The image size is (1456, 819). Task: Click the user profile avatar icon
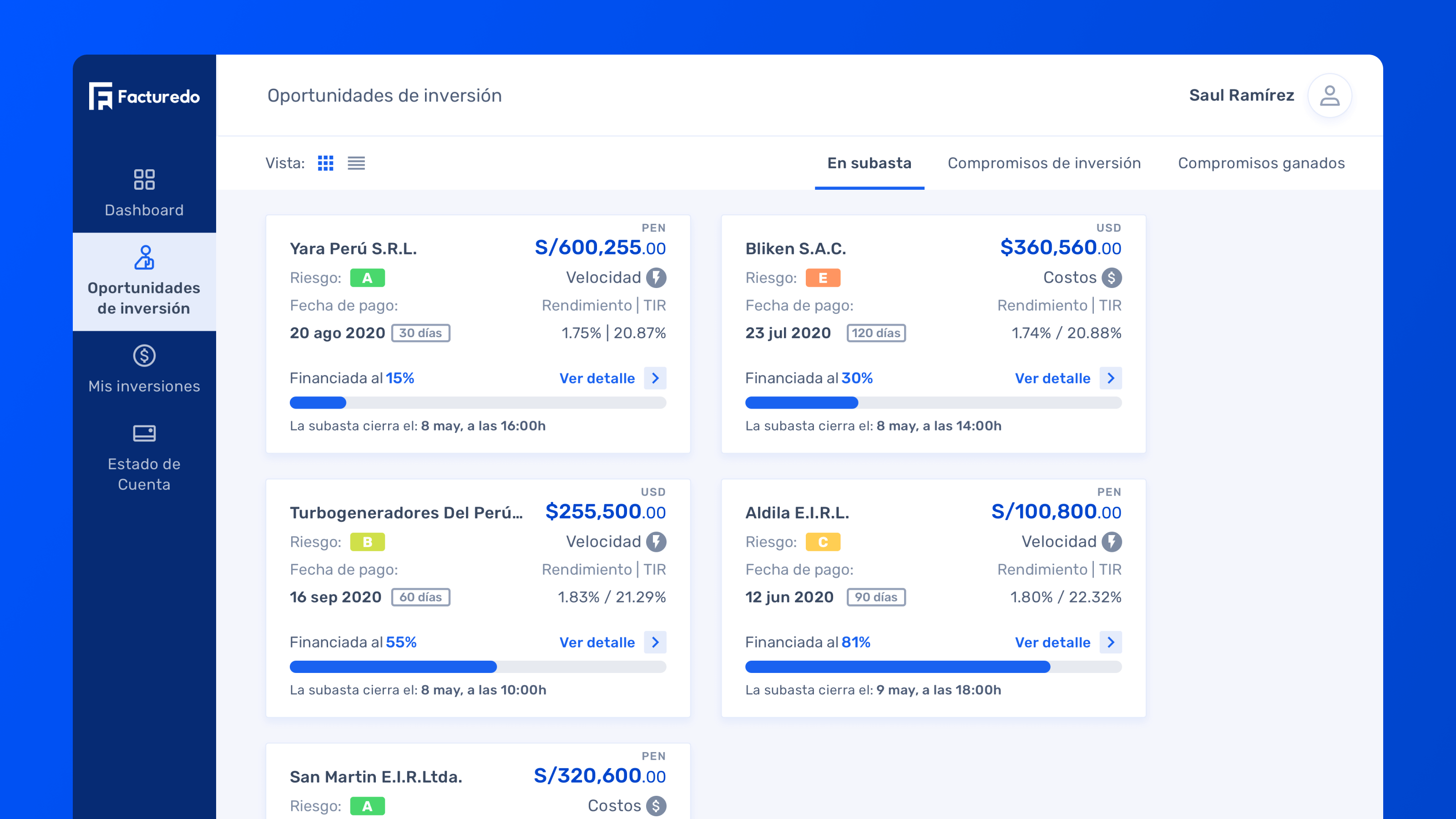point(1330,96)
